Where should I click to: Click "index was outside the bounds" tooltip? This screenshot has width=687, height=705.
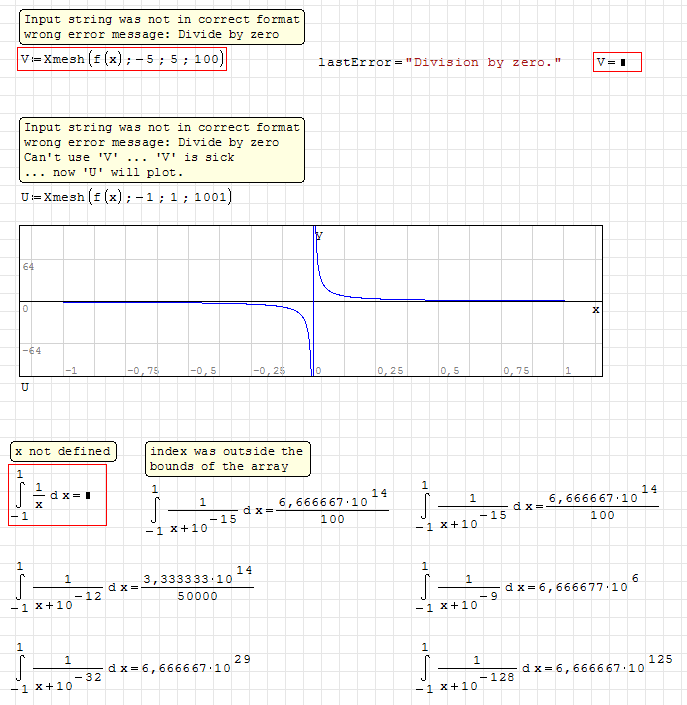tap(227, 459)
